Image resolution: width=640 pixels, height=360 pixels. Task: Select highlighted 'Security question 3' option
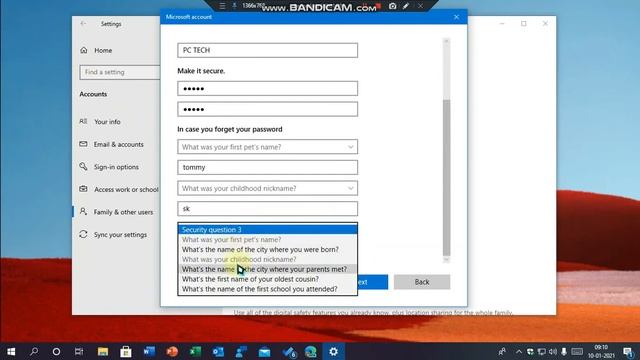[x=267, y=230]
